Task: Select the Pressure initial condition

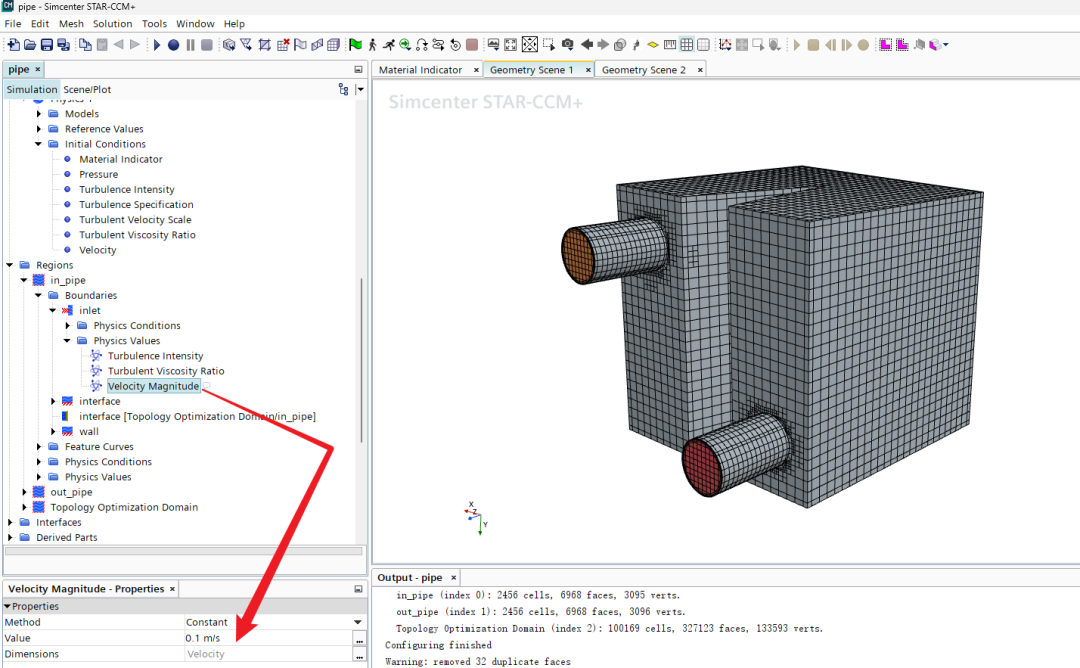Action: [x=98, y=174]
